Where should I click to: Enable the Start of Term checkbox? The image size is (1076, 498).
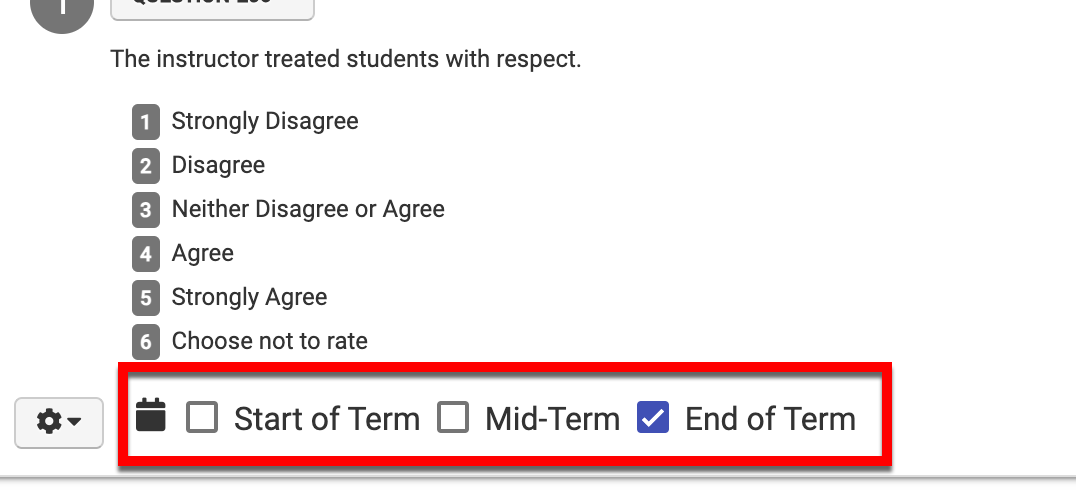click(x=202, y=418)
